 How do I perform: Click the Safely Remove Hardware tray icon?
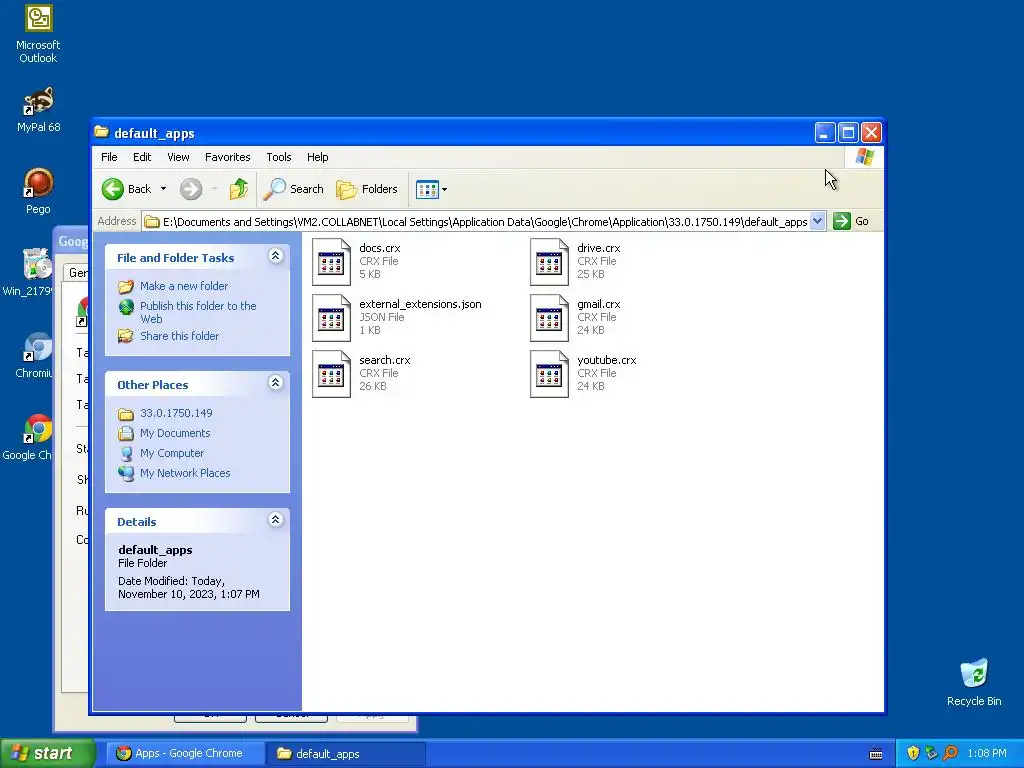click(931, 754)
